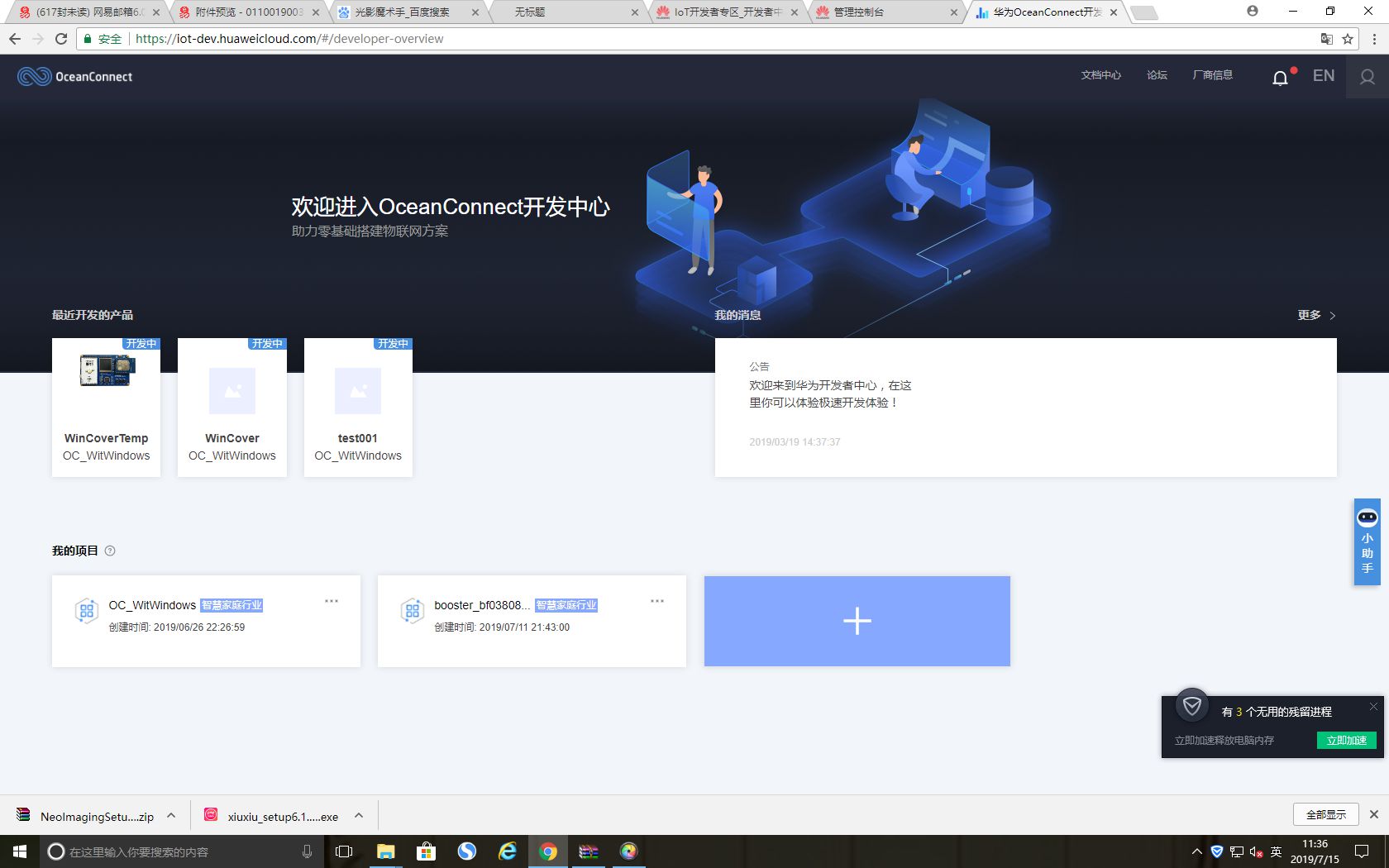Image resolution: width=1389 pixels, height=868 pixels.
Task: Click 立即加速 in the popup
Action: [1346, 740]
